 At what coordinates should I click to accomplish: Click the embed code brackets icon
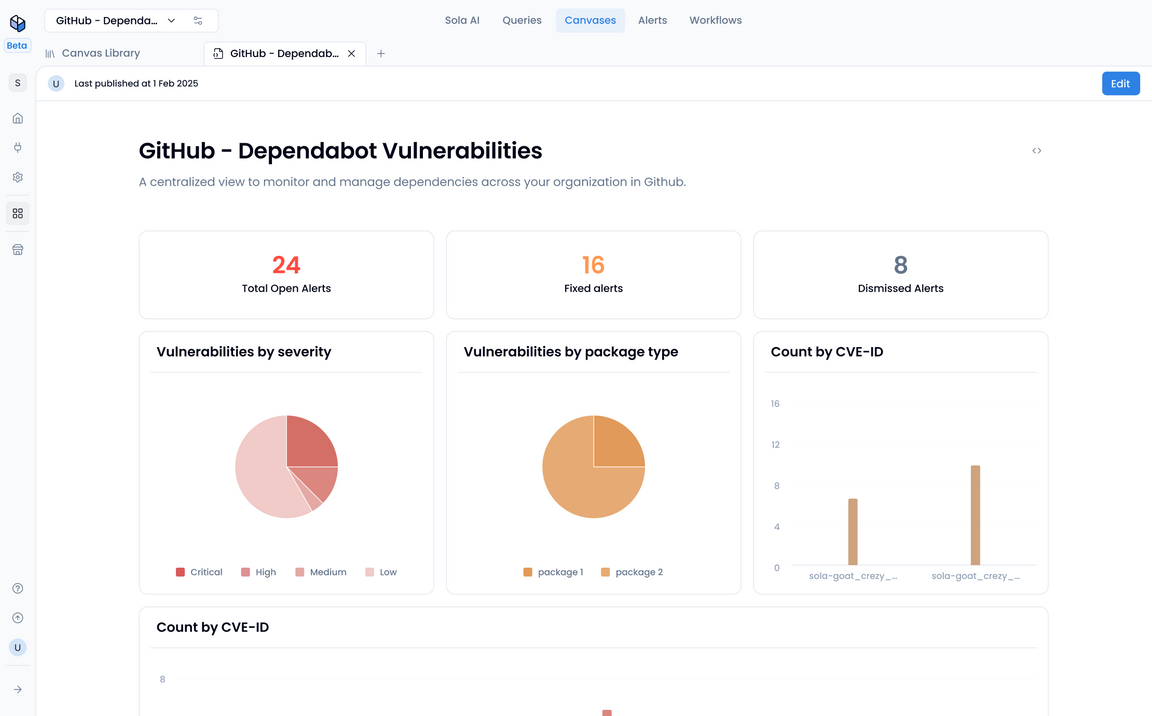coord(1037,151)
